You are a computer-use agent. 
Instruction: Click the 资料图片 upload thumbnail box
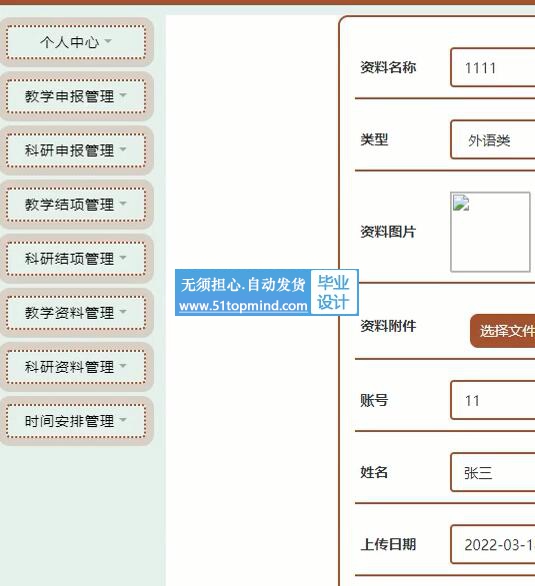(490, 232)
